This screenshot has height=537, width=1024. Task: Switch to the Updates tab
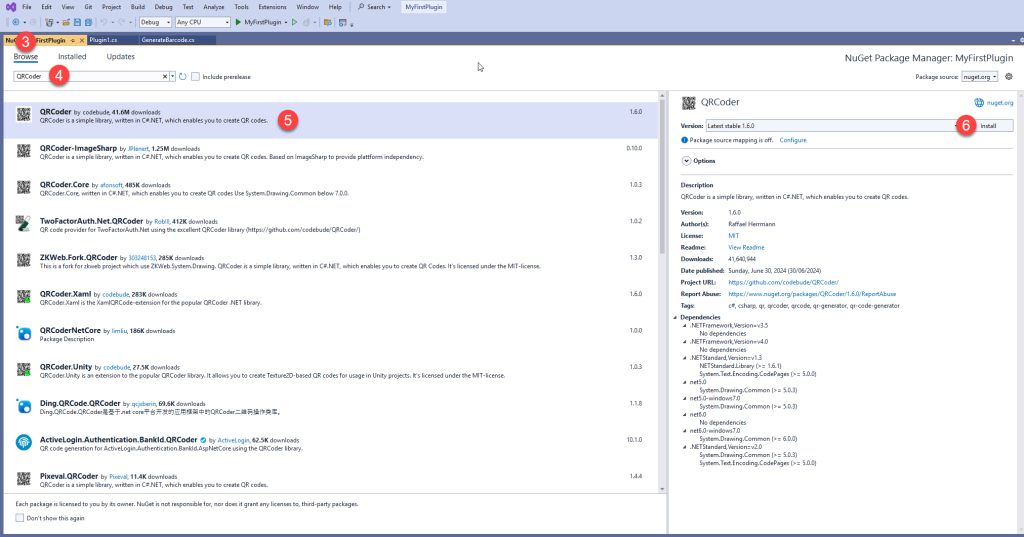(120, 57)
